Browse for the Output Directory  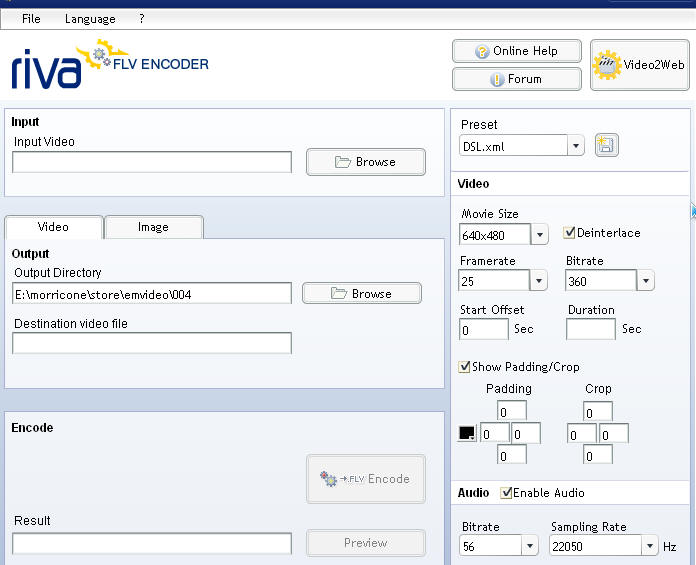tap(362, 293)
